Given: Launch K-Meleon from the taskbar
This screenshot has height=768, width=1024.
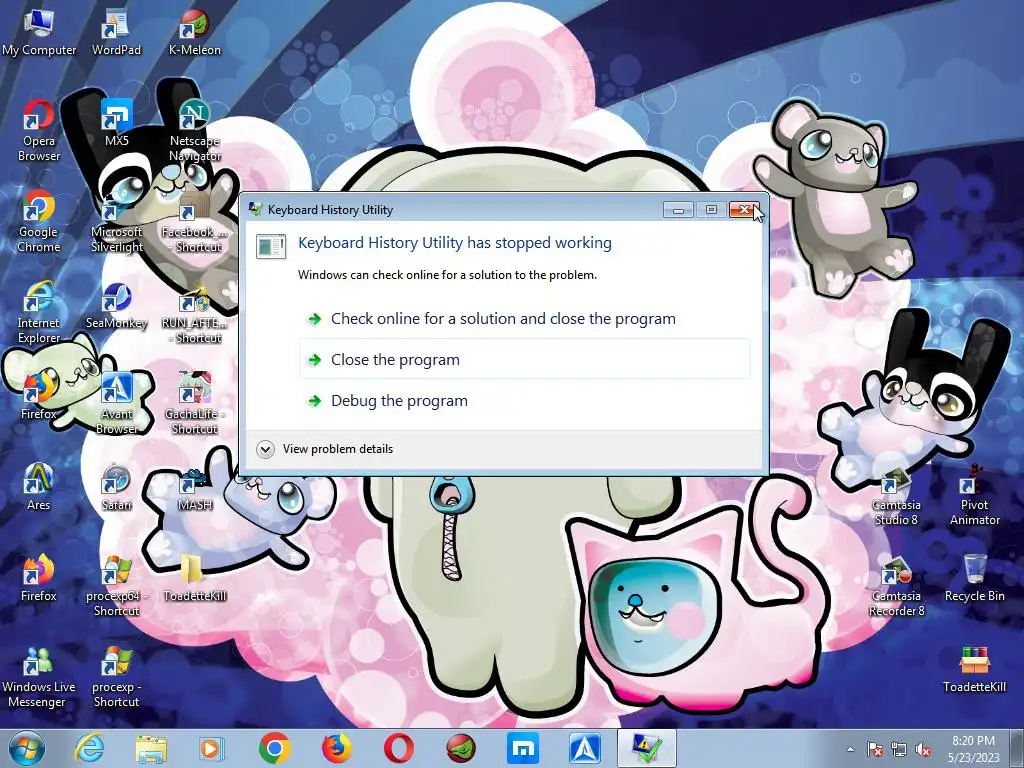Looking at the screenshot, I should [460, 748].
